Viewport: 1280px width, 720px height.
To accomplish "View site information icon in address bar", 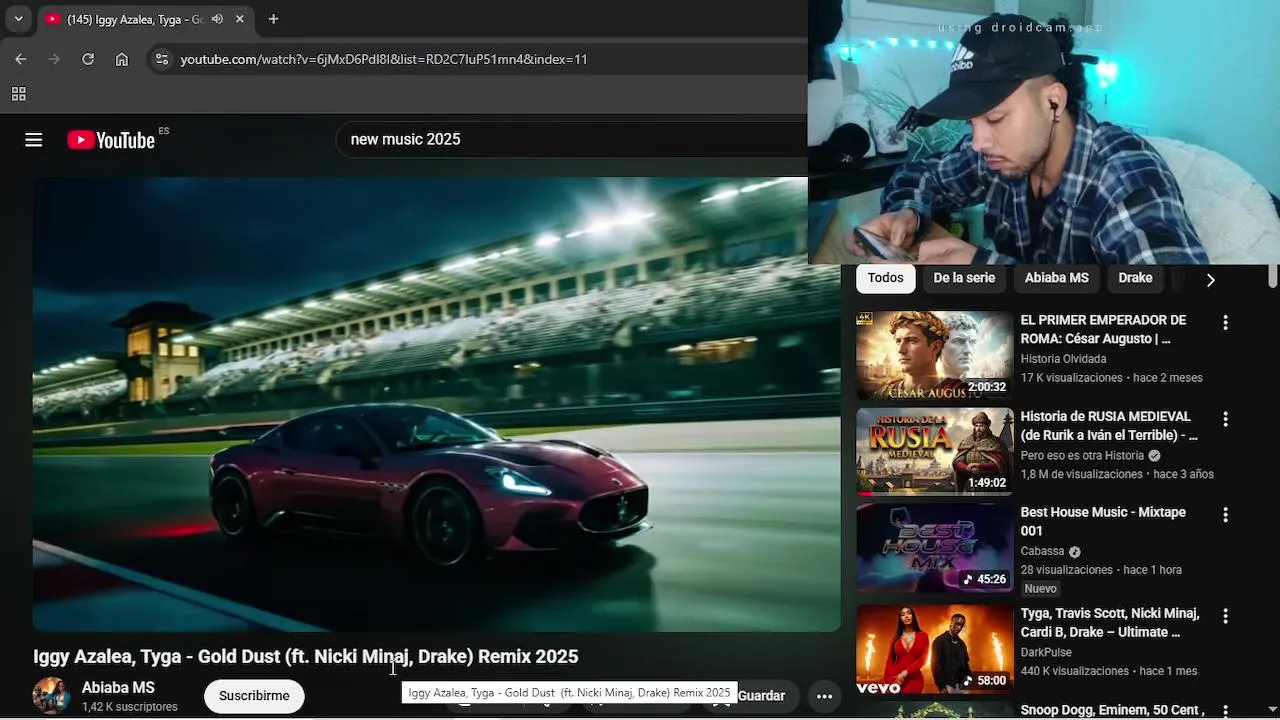I will 162,59.
